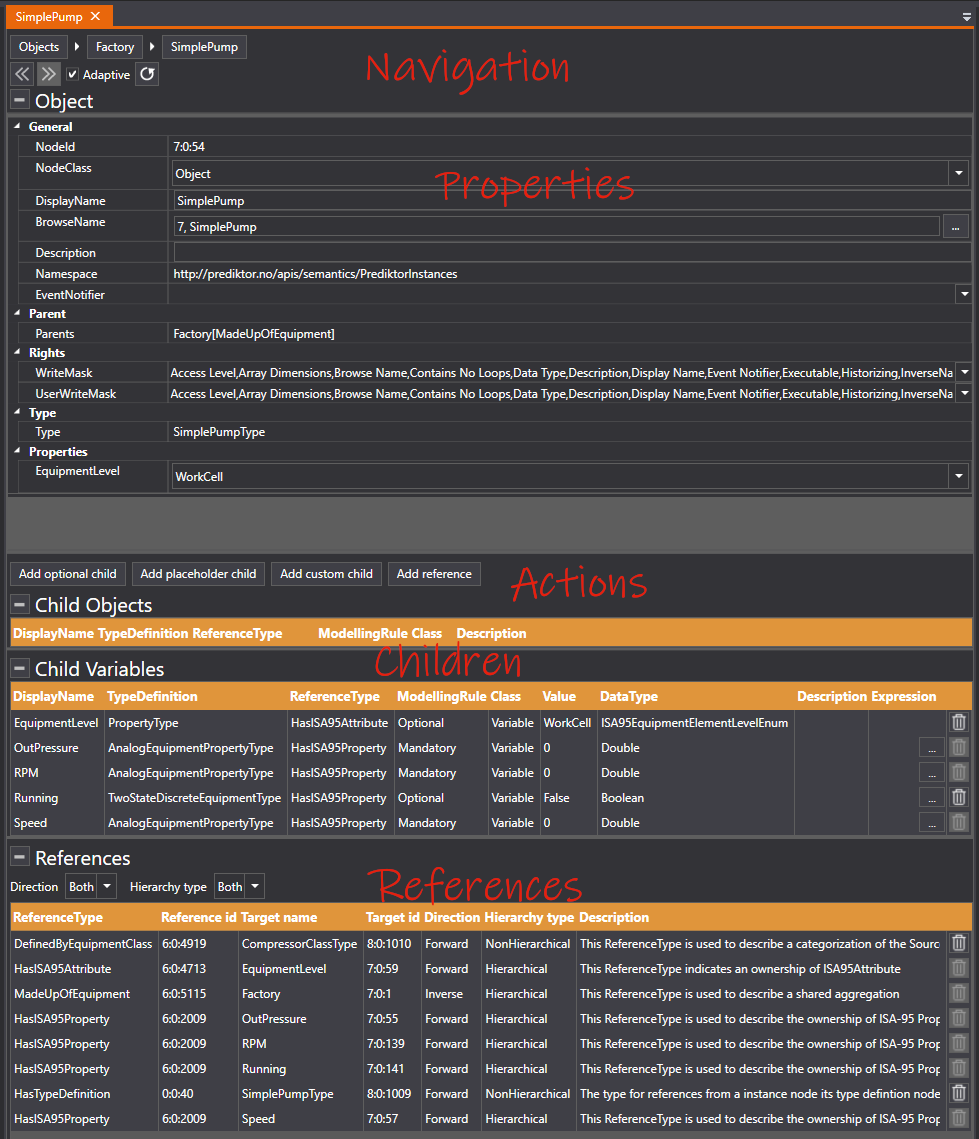
Task: Open expression editor for the OutPressure variable
Action: point(931,747)
